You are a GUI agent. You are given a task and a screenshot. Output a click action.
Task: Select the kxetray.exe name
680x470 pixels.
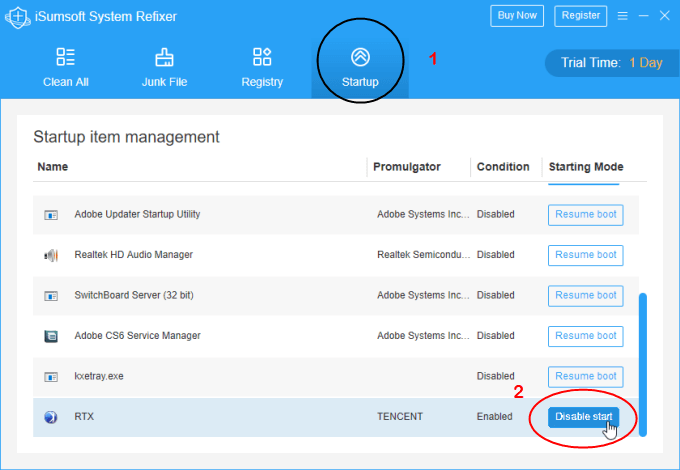99,376
